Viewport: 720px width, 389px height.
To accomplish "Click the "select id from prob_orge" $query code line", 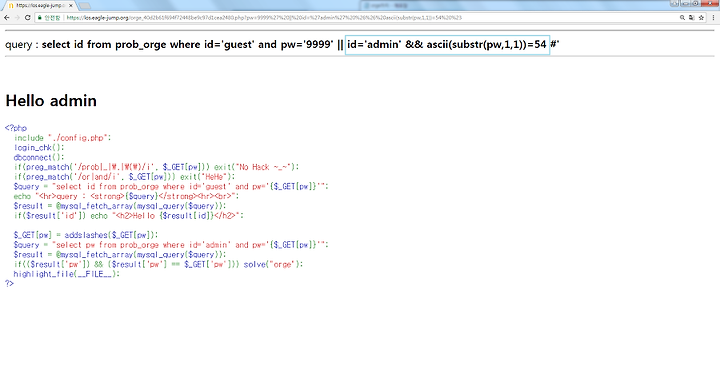I will pos(171,186).
